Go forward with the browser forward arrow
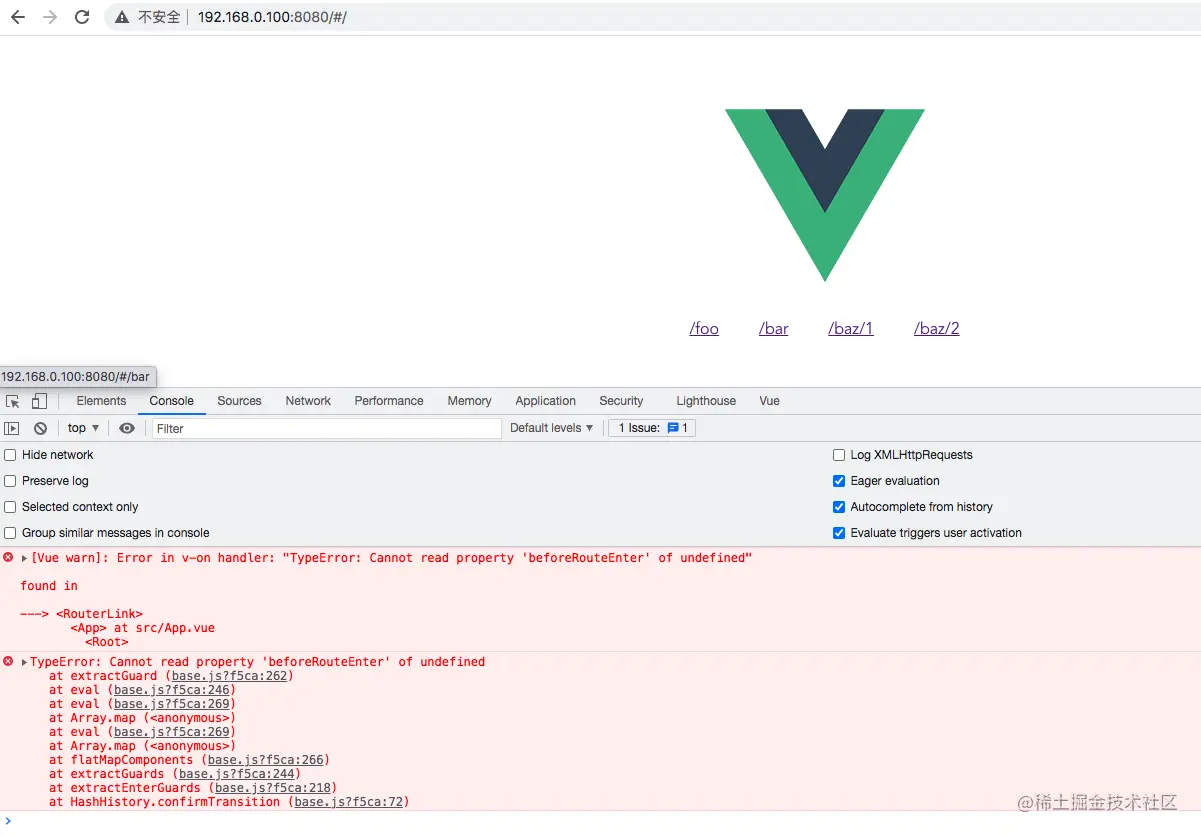Viewport: 1201px width, 836px height. pyautogui.click(x=50, y=17)
